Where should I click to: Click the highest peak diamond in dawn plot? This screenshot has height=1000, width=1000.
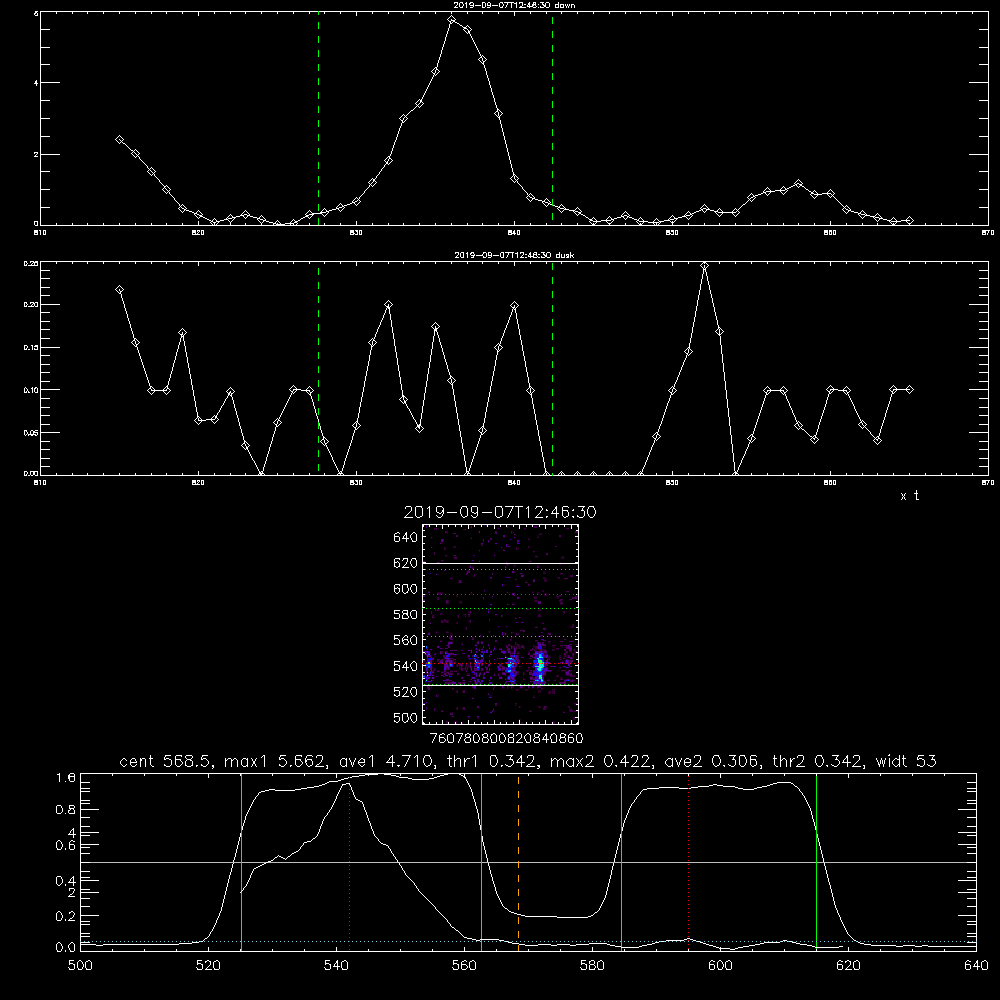(452, 20)
